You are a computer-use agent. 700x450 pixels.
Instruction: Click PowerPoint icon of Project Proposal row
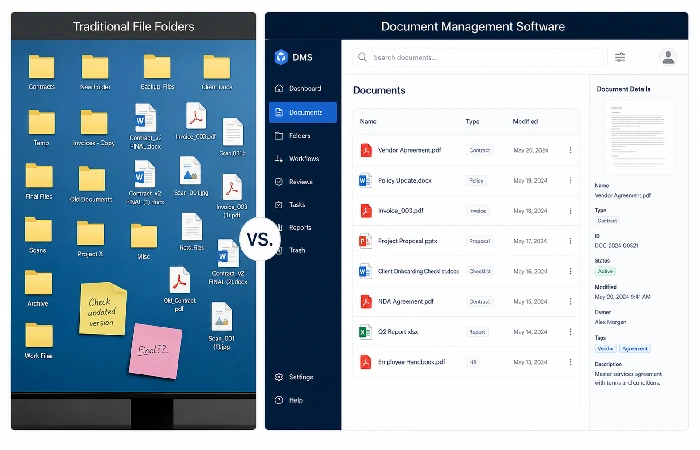click(x=365, y=241)
